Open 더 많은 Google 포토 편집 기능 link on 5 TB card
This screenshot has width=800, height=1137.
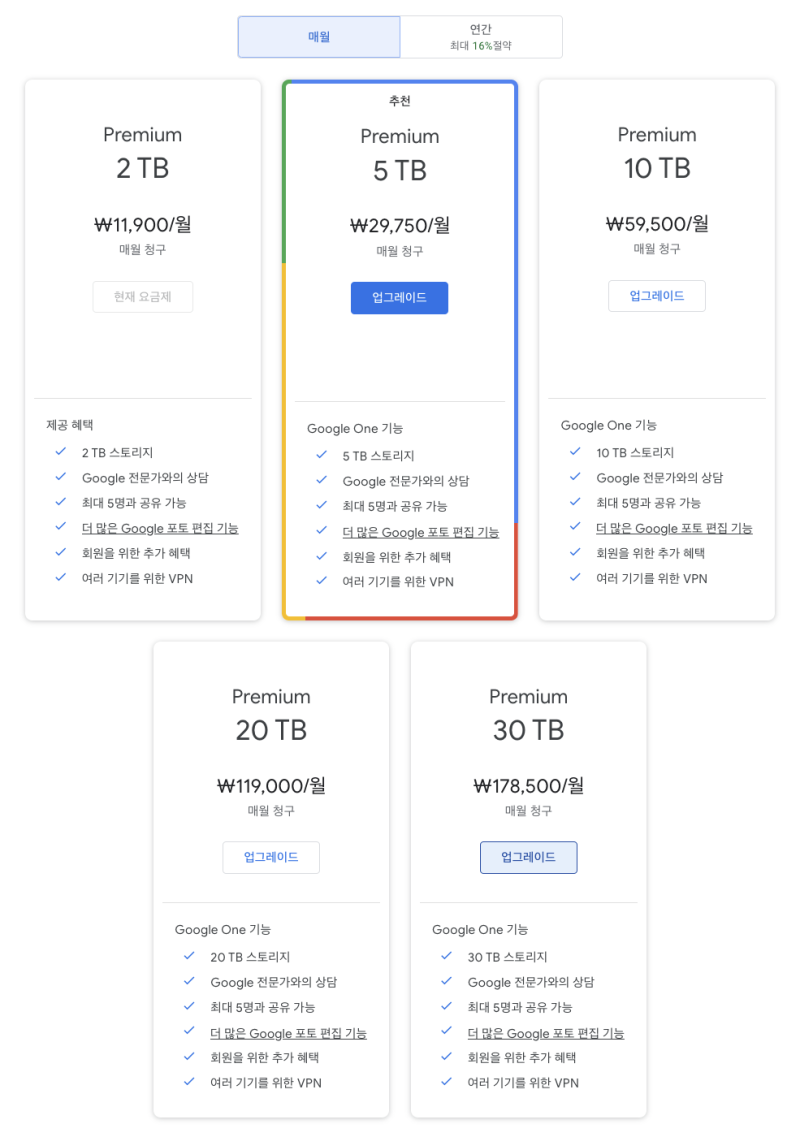(420, 533)
